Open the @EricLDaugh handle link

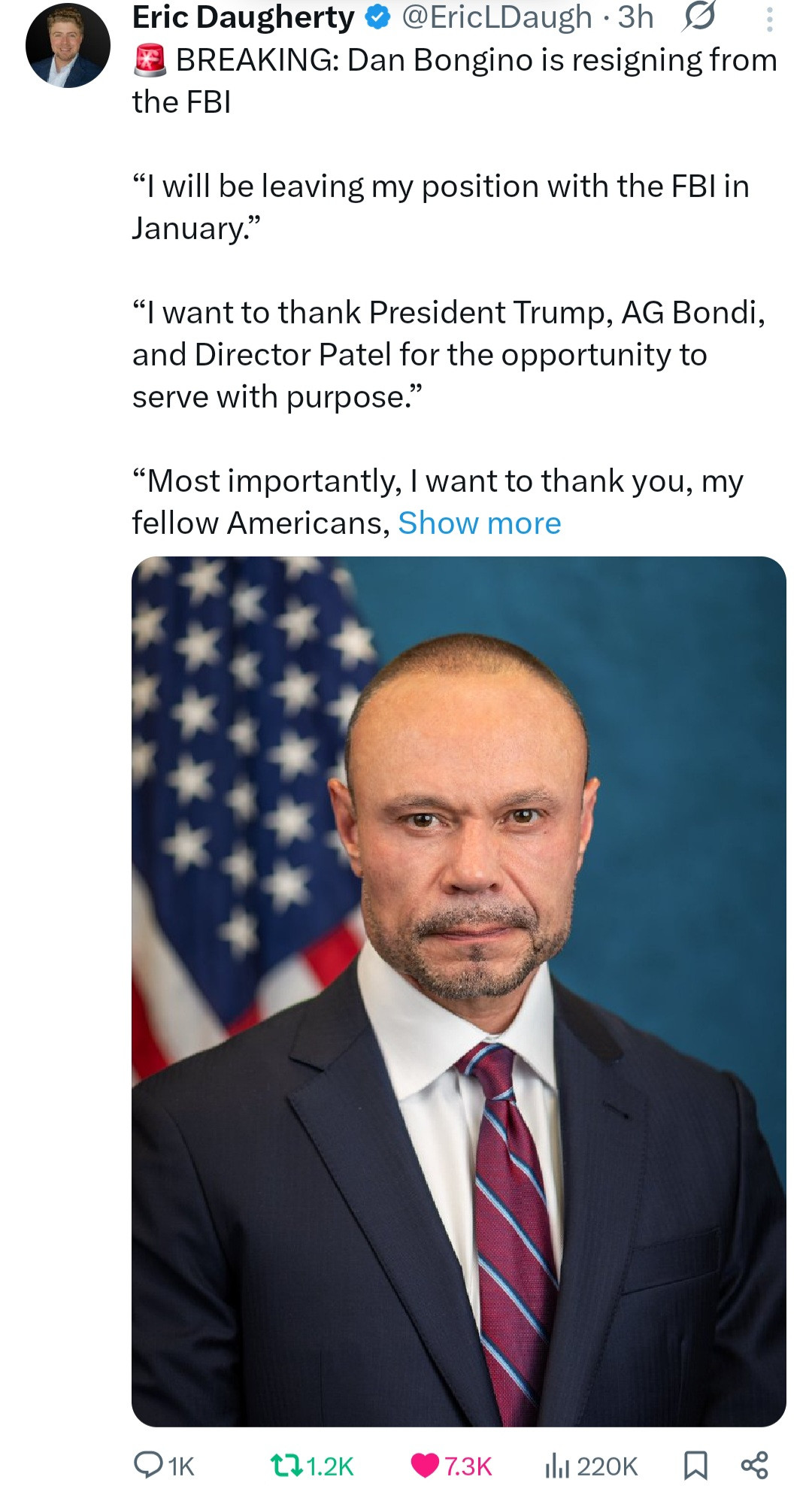click(497, 18)
